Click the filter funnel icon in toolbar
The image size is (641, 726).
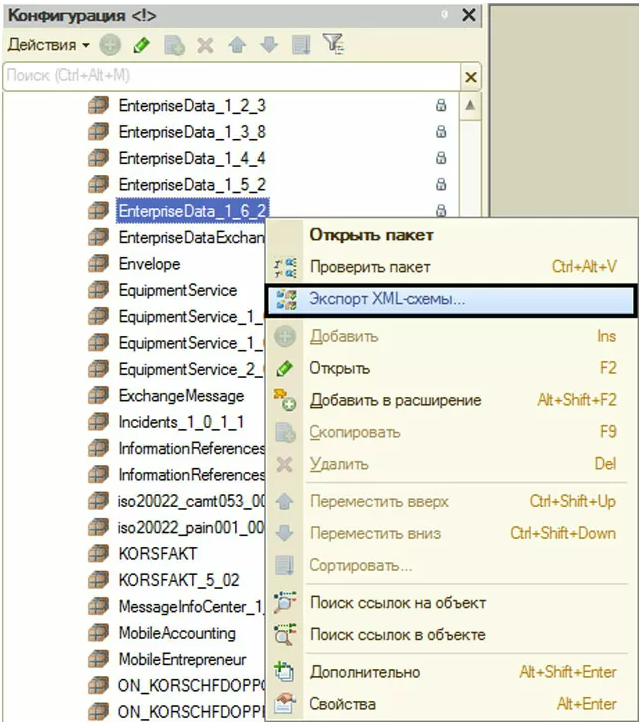[333, 46]
